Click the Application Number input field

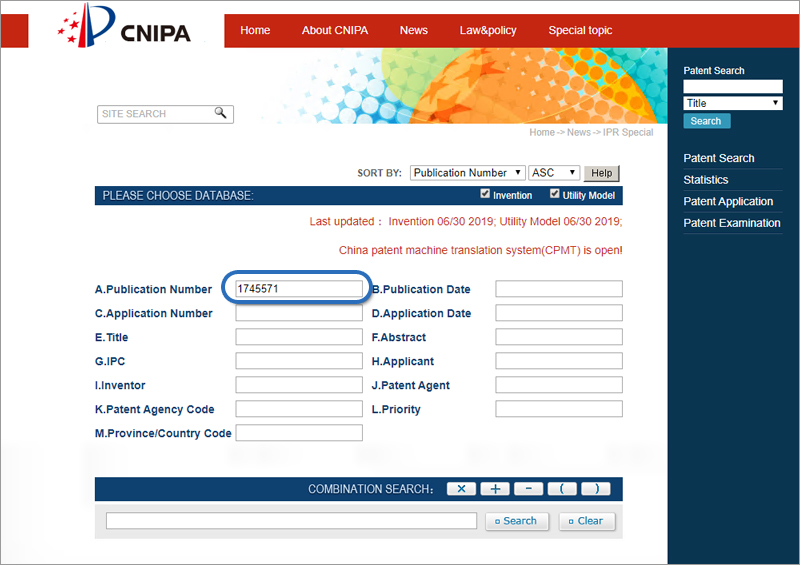click(x=299, y=313)
